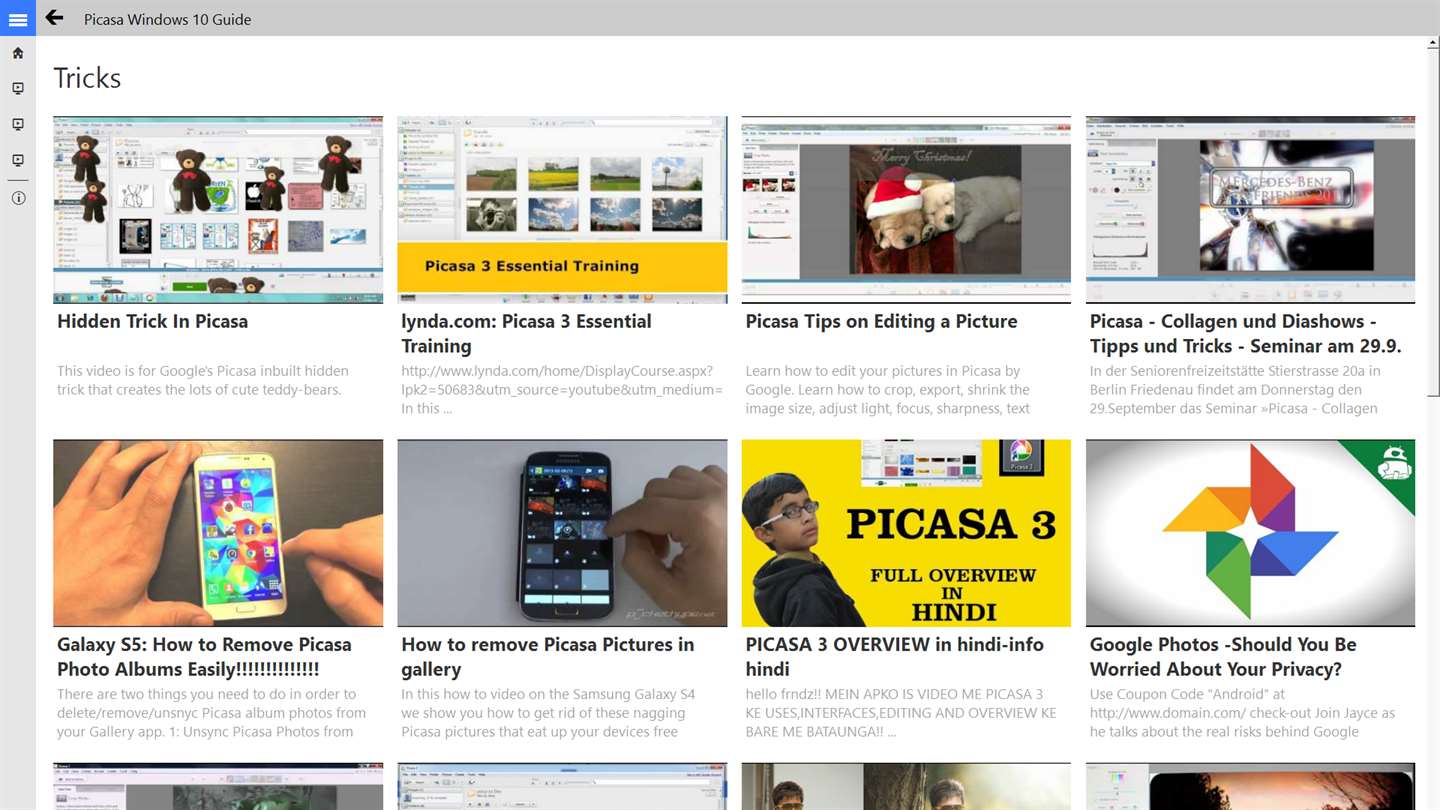Open the "Hidden Trick In Picasa" title
Viewport: 1440px width, 810px height.
click(152, 321)
